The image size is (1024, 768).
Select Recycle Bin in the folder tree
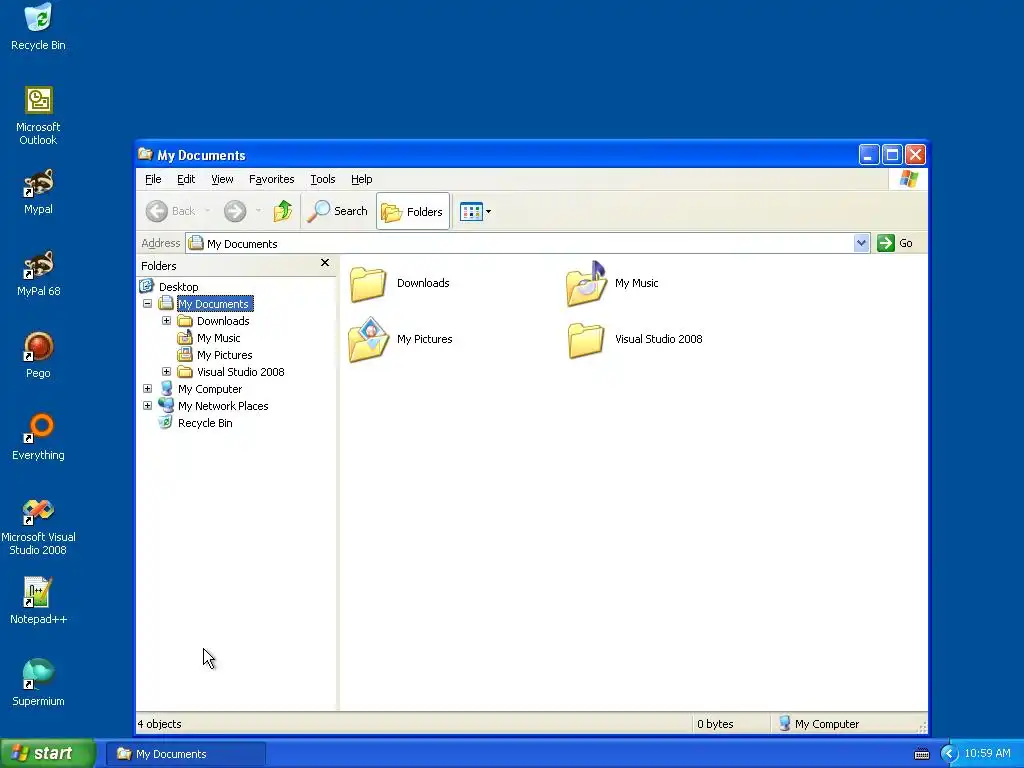pyautogui.click(x=205, y=423)
